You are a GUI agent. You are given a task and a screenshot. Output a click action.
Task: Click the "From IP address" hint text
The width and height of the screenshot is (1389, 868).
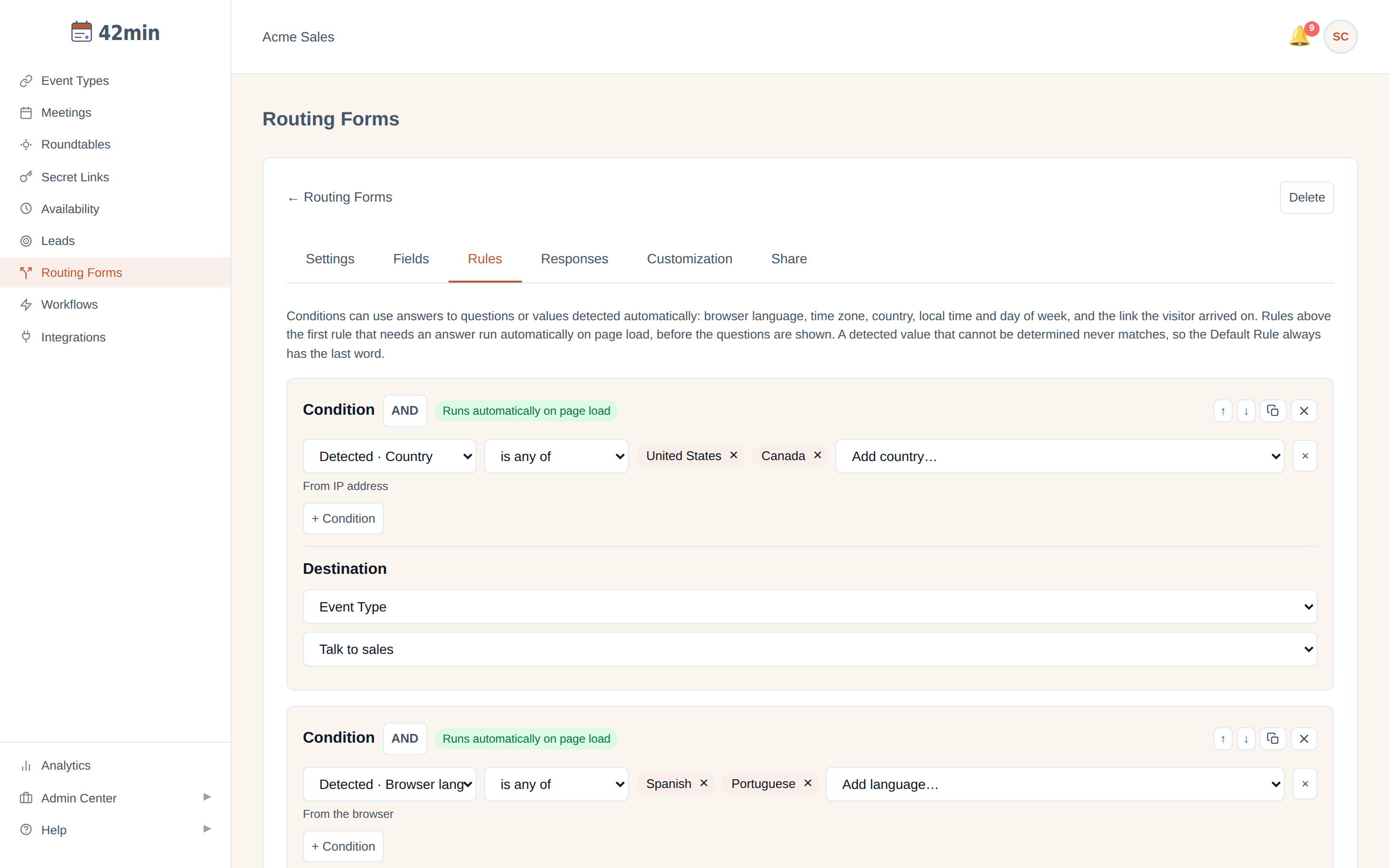coord(345,486)
